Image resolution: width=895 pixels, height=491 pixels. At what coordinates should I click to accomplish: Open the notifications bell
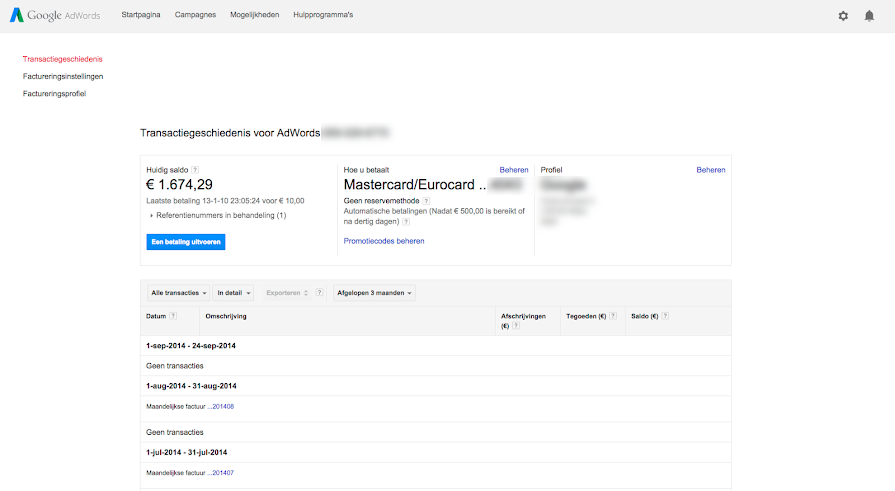coord(869,16)
